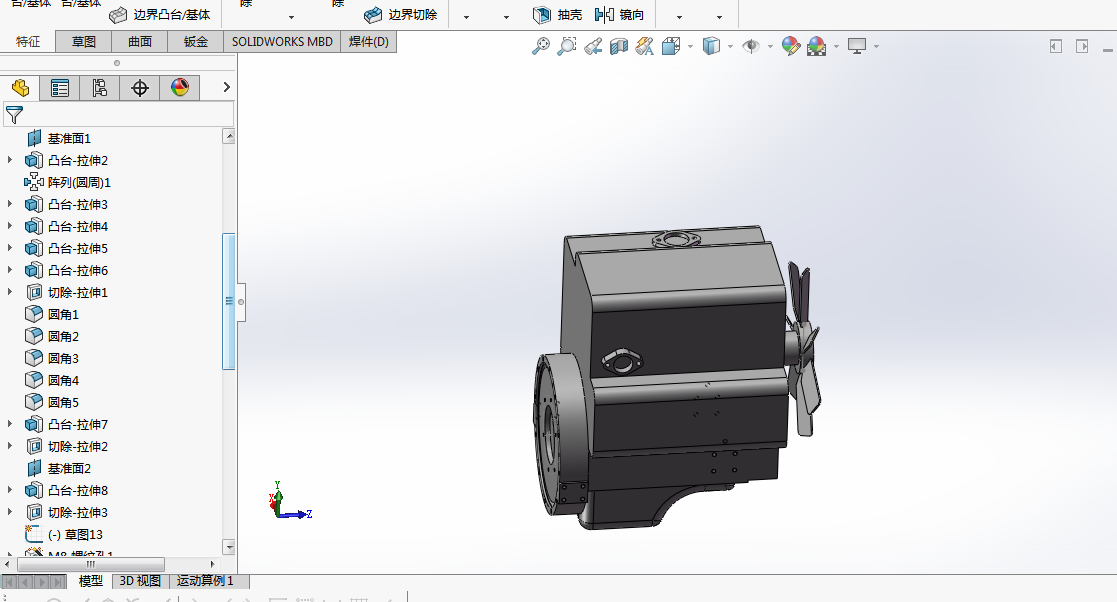Toggle the Hide/Show Items eye icon
The height and width of the screenshot is (602, 1117).
click(x=751, y=46)
